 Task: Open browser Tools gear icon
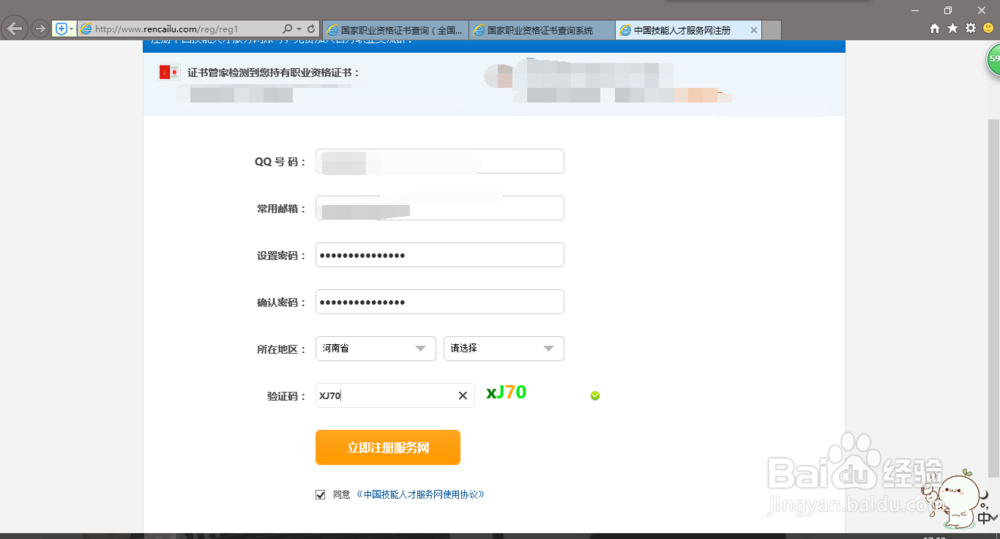tap(970, 28)
